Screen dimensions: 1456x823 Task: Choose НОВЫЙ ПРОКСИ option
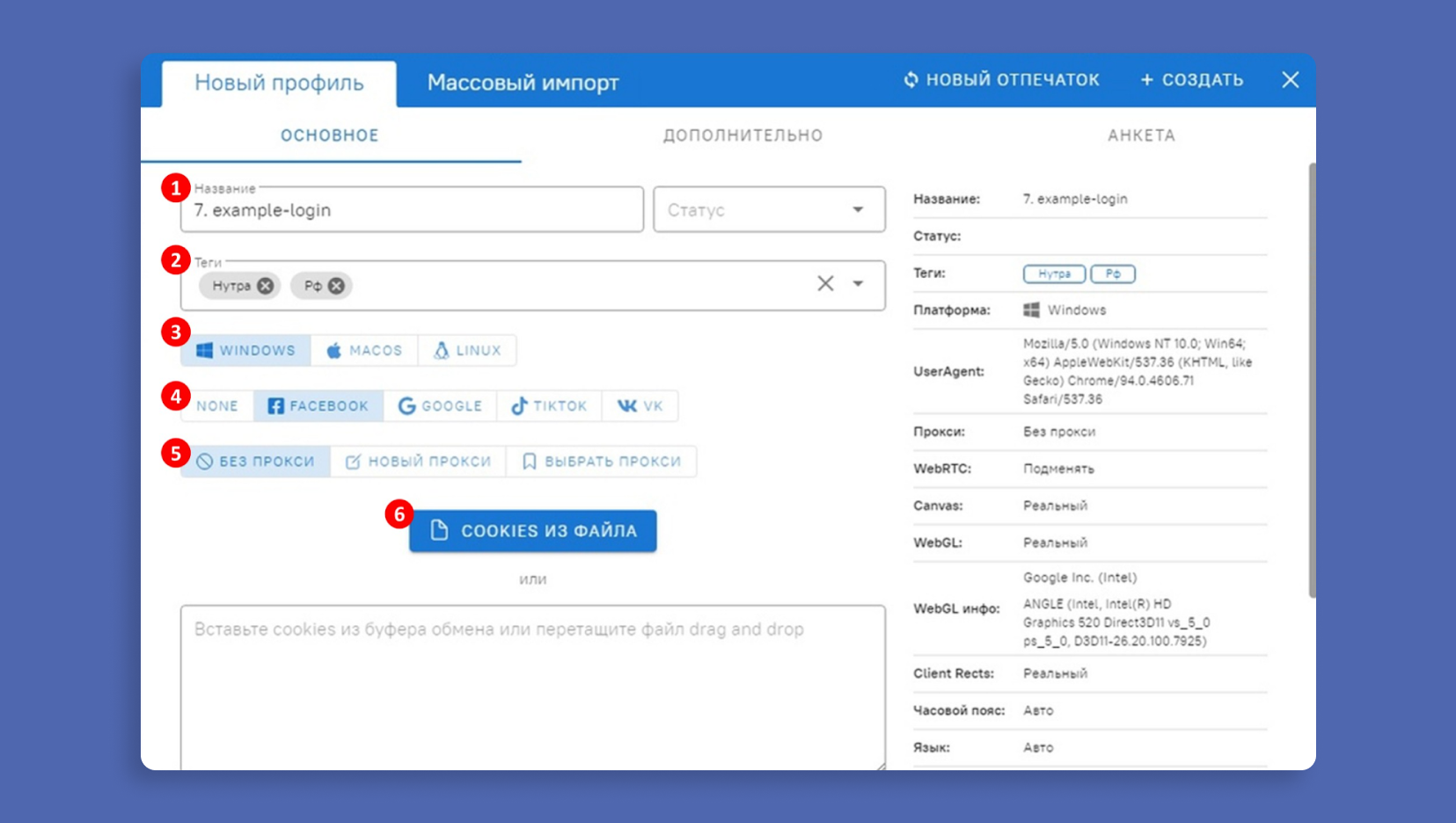click(418, 462)
